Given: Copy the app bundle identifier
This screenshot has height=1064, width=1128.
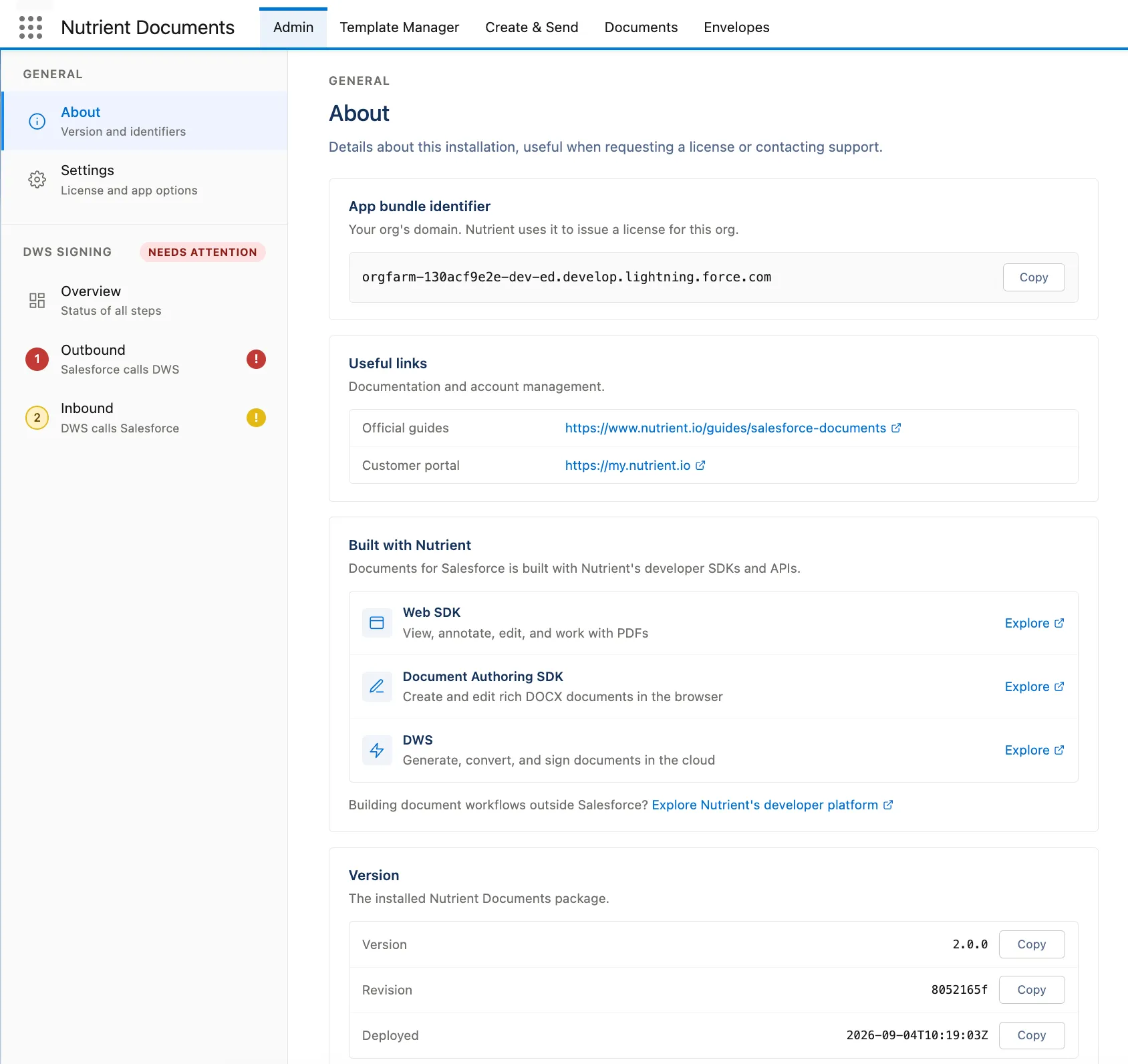Looking at the screenshot, I should click(x=1033, y=277).
